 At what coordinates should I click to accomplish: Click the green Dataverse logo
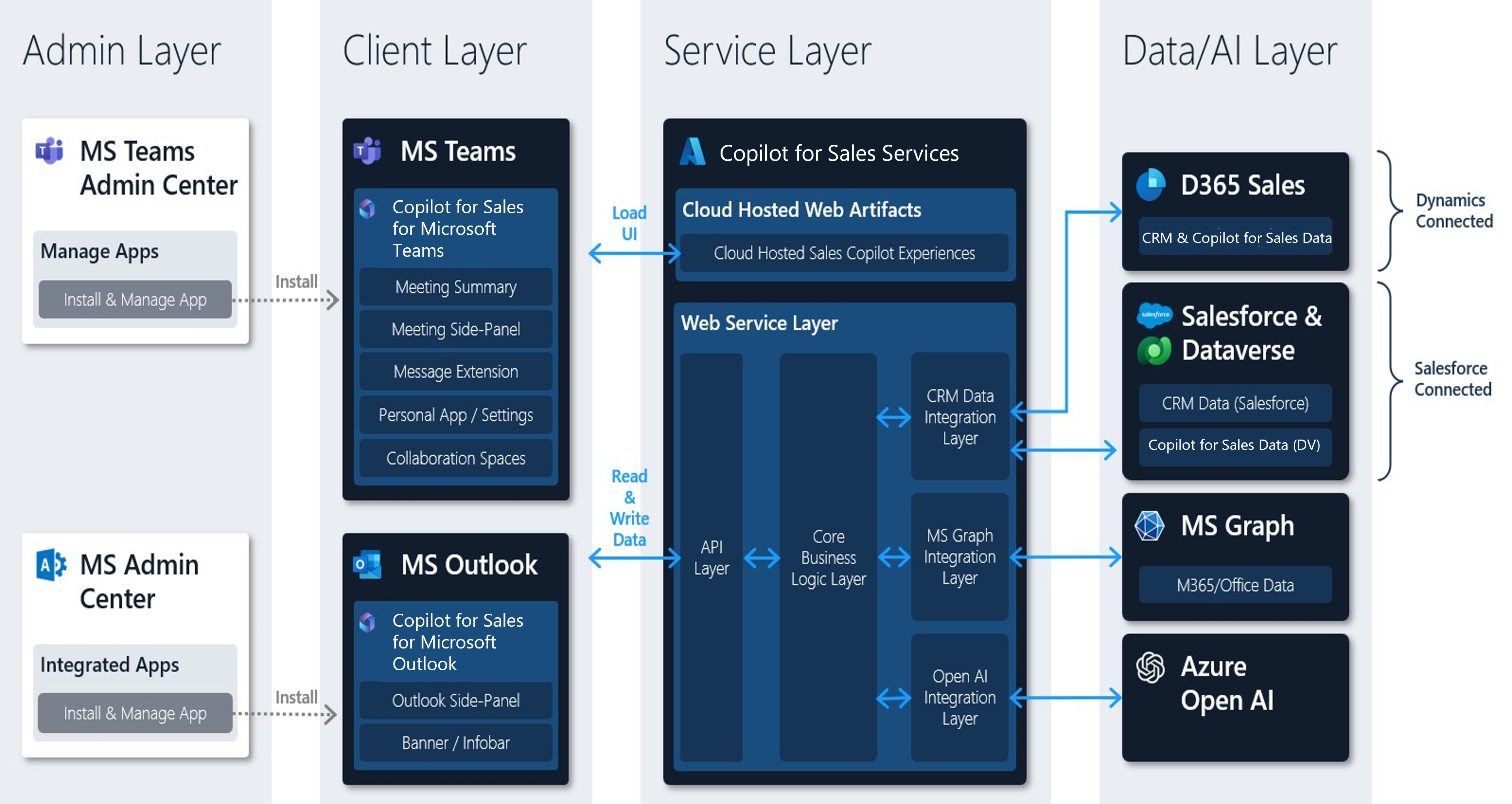[1154, 351]
